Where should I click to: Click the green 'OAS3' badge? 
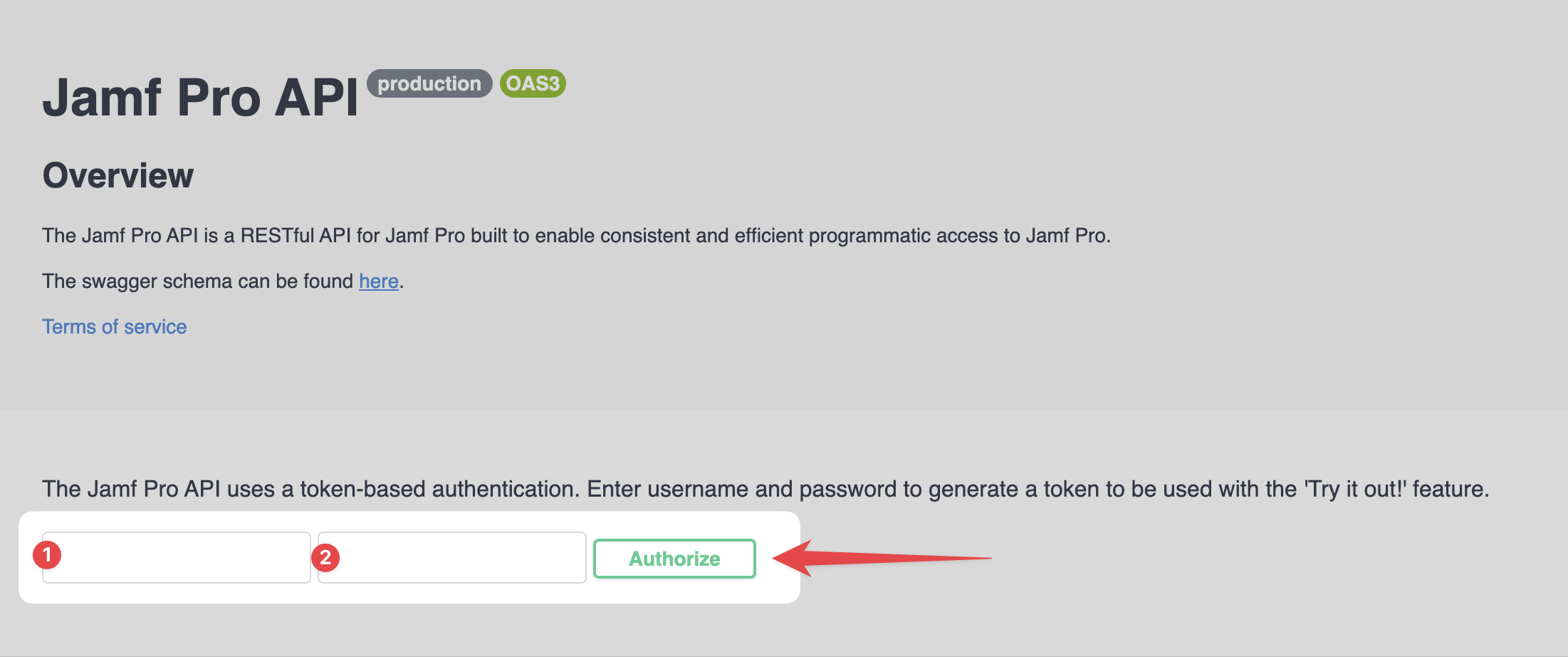(x=532, y=83)
